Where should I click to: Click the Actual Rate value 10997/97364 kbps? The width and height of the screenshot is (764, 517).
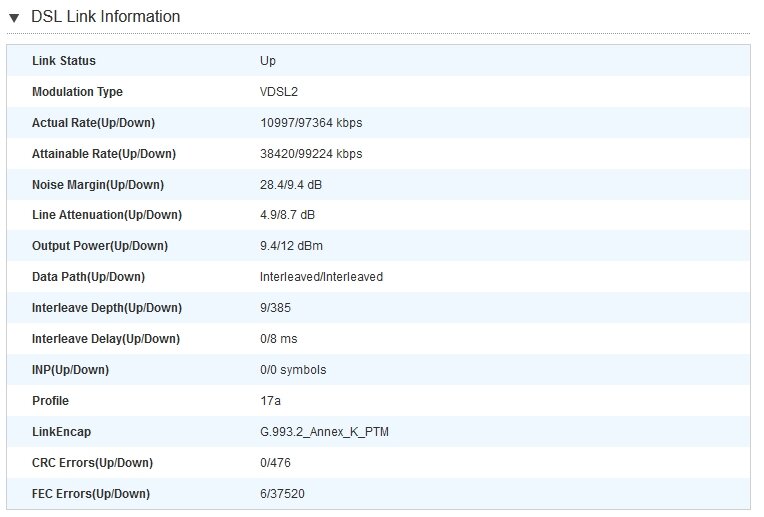[311, 123]
